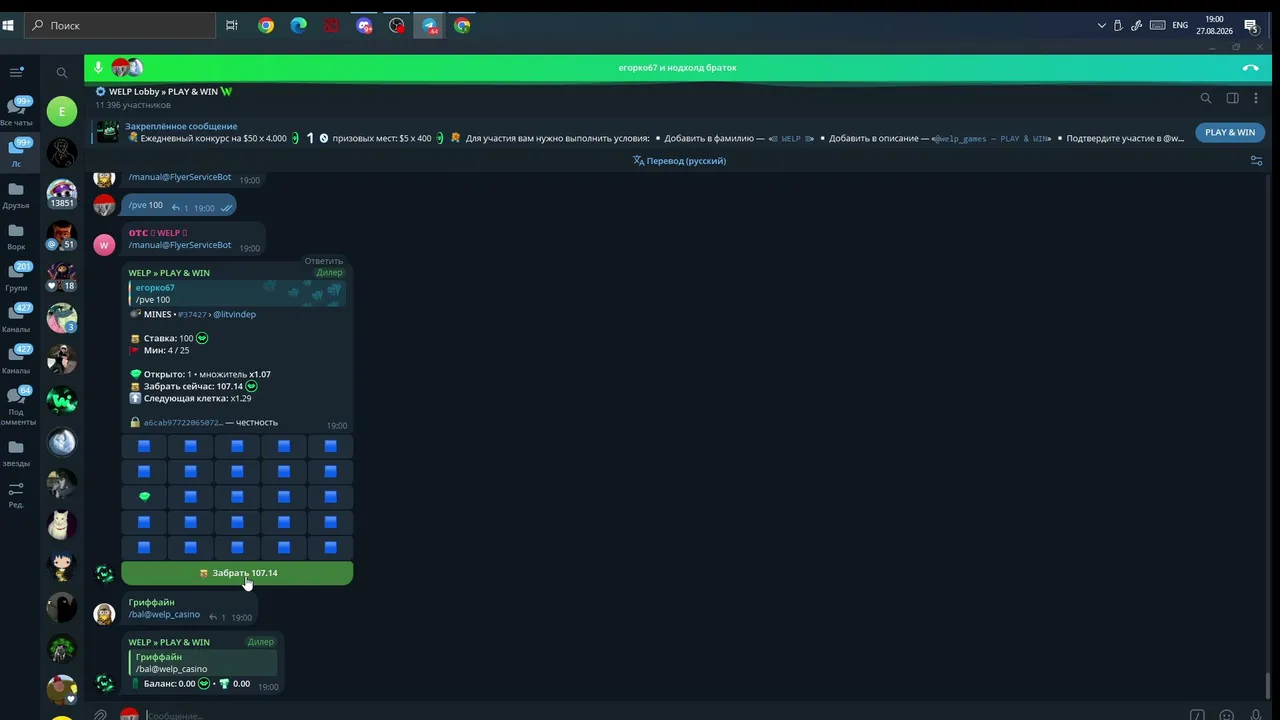Screen dimensions: 1280x720
Task: Open the chat with green "E" avatar
Action: pos(62,111)
